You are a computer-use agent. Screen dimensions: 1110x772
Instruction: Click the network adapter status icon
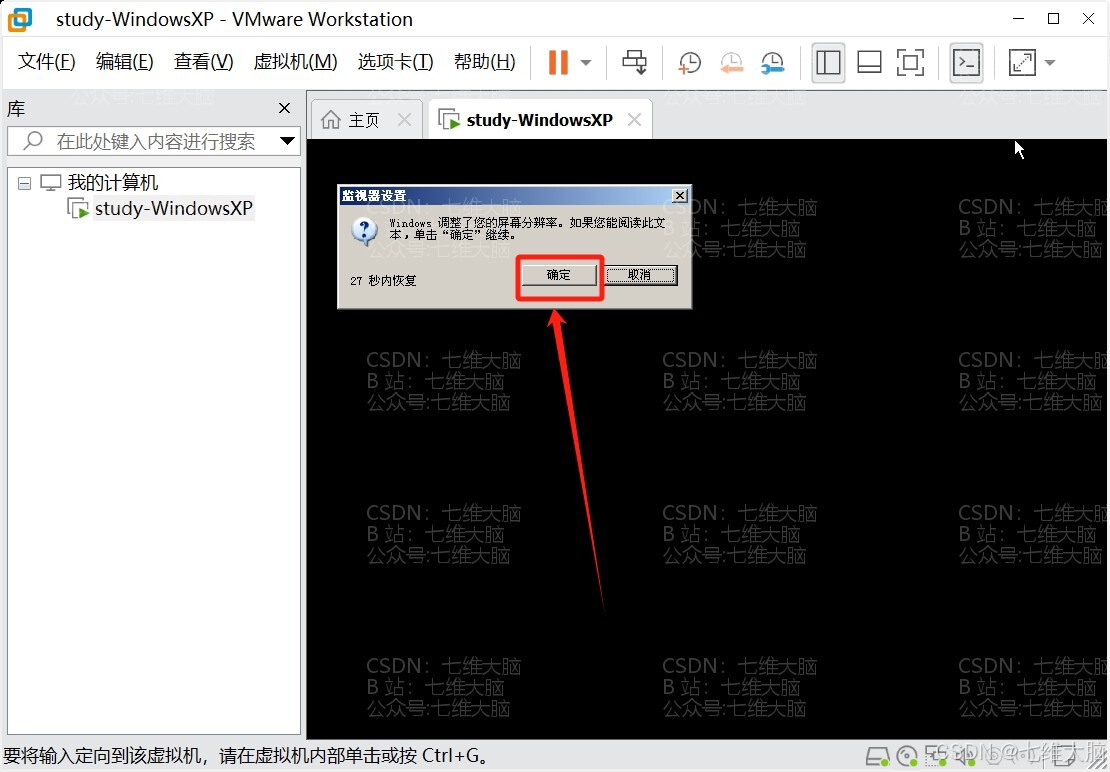click(x=934, y=757)
